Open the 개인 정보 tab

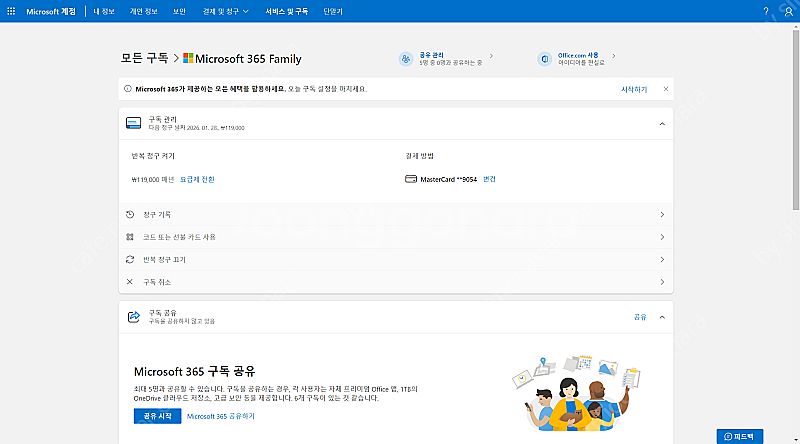pyautogui.click(x=143, y=11)
